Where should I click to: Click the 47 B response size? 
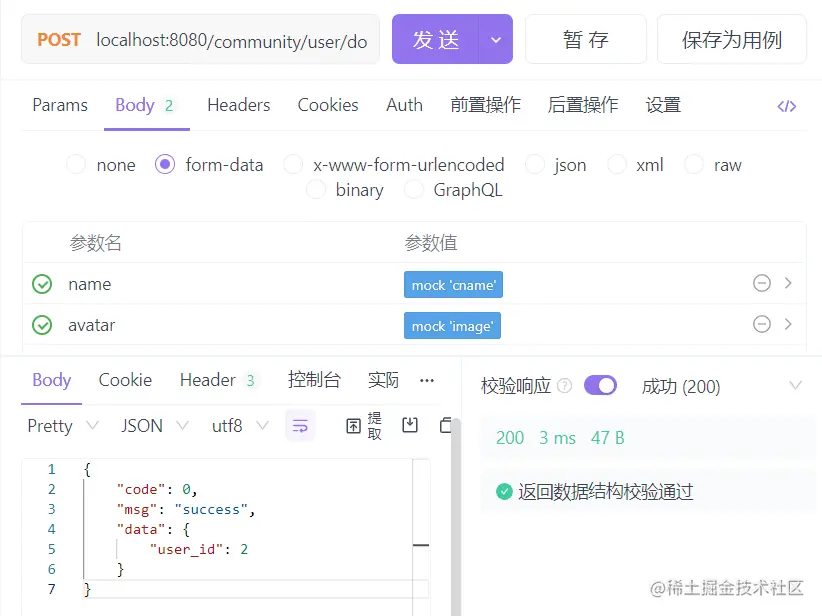click(x=608, y=438)
